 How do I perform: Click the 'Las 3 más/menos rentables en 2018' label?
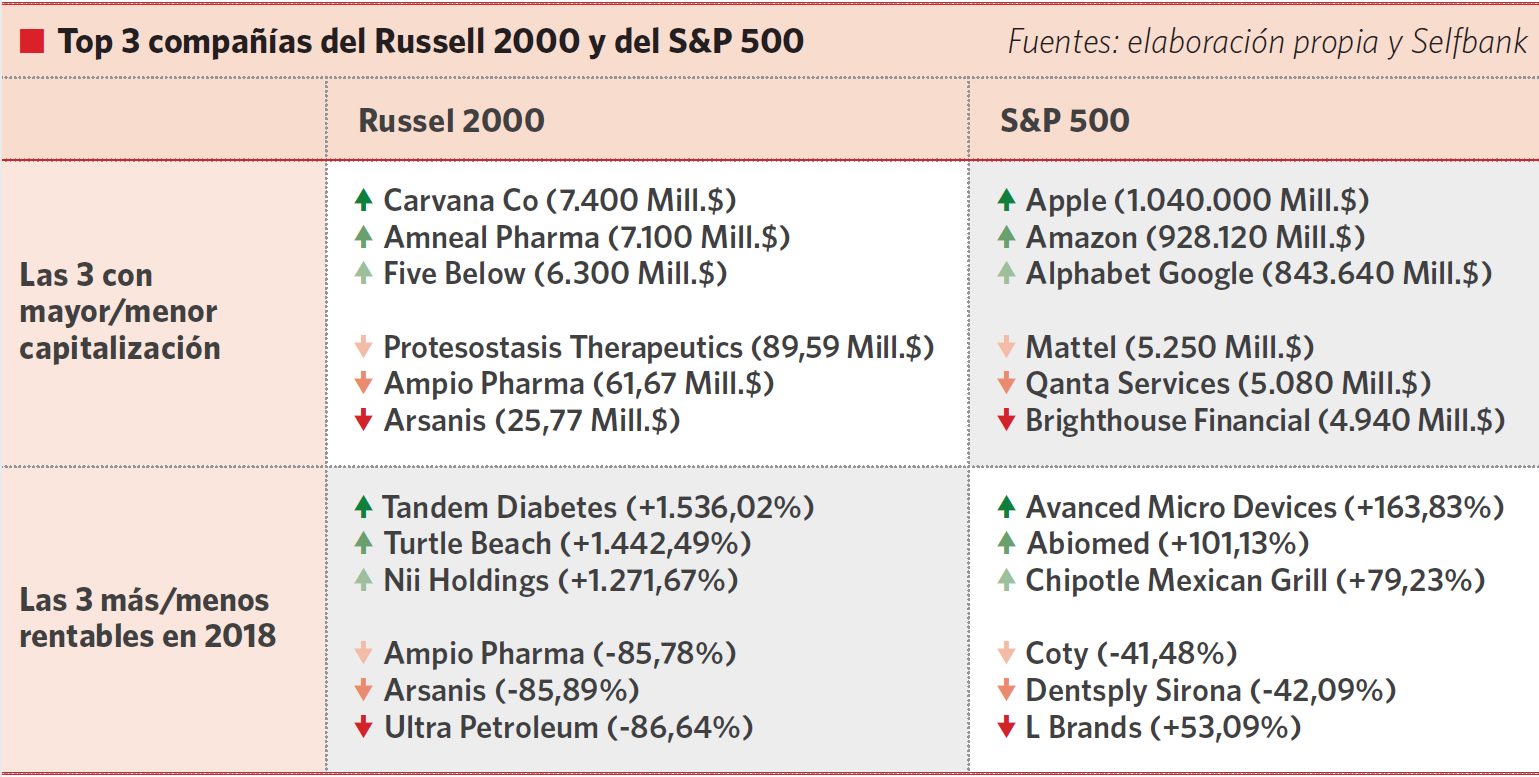point(147,618)
